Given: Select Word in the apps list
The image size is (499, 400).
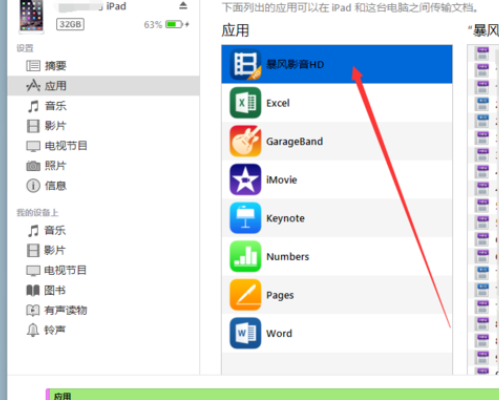Looking at the screenshot, I should pyautogui.click(x=337, y=333).
